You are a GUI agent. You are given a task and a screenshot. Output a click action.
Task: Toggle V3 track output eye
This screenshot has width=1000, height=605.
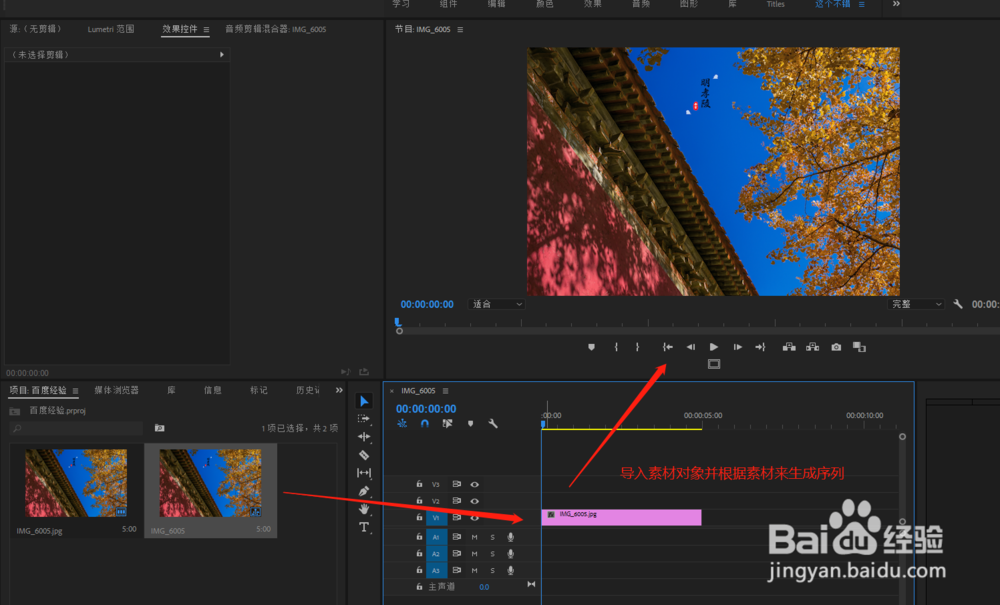pos(474,485)
